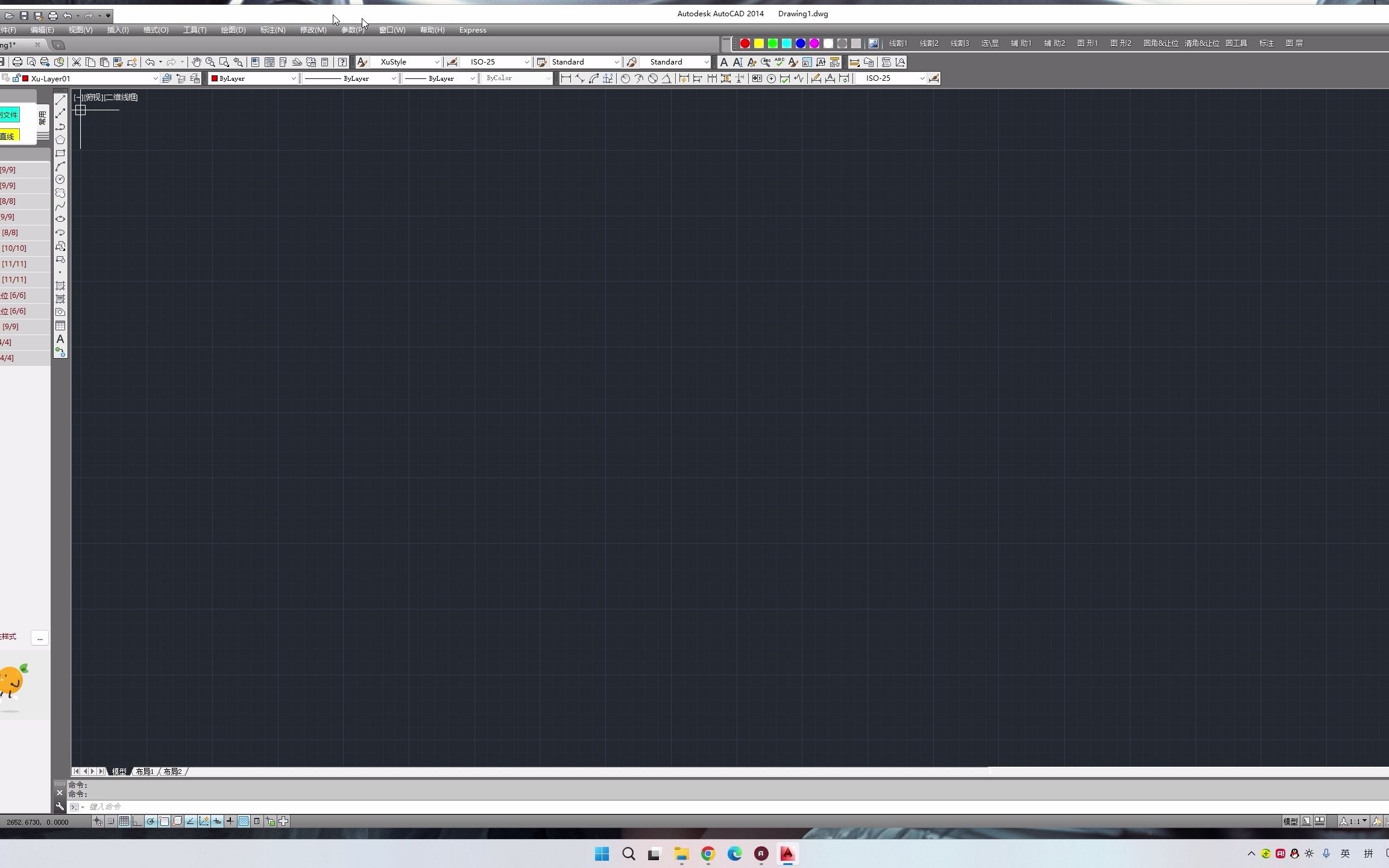The height and width of the screenshot is (868, 1389).
Task: Select the Hatch tool in the draw toolbar
Action: (60, 286)
